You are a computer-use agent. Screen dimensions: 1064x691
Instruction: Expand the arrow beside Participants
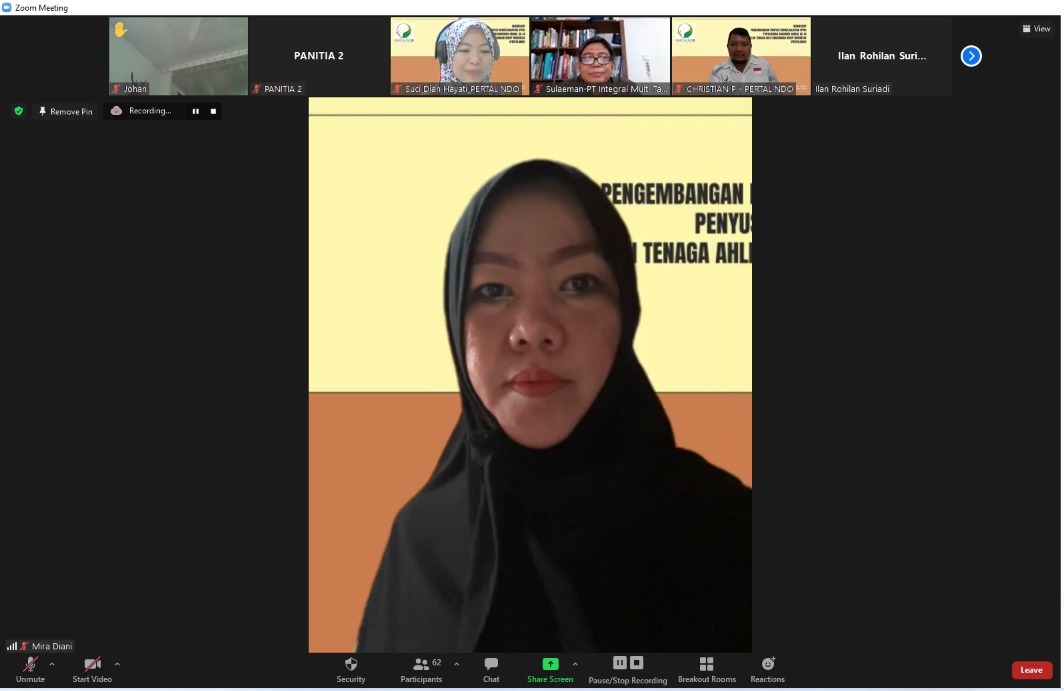tap(457, 664)
